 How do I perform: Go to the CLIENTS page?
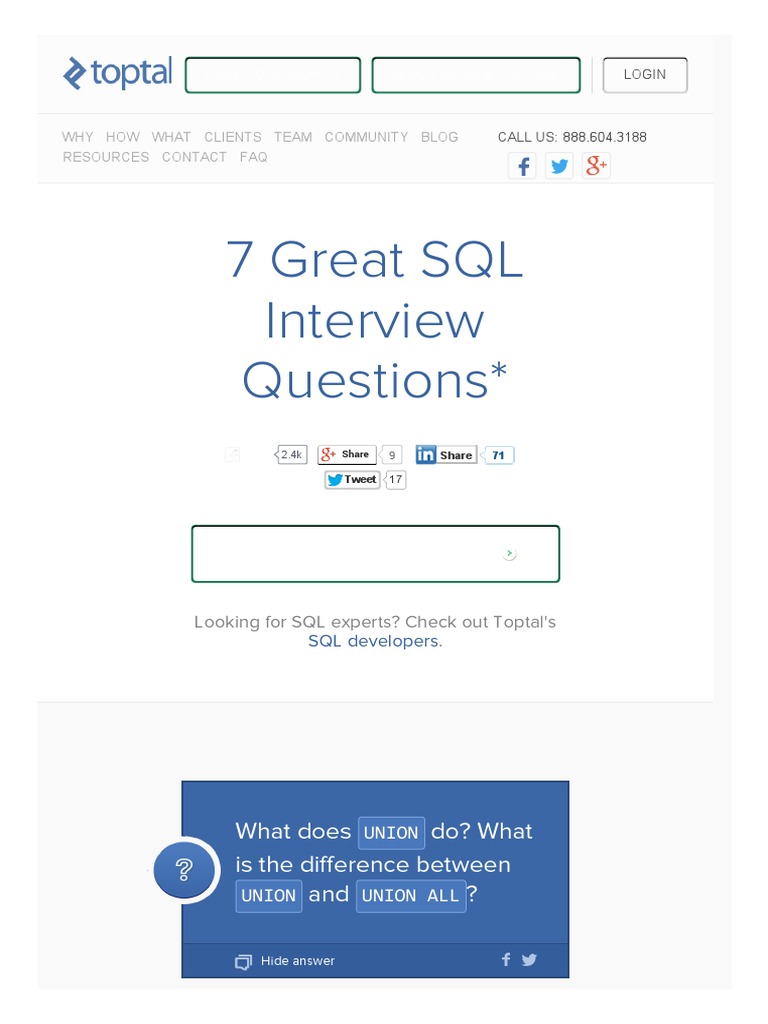click(233, 137)
